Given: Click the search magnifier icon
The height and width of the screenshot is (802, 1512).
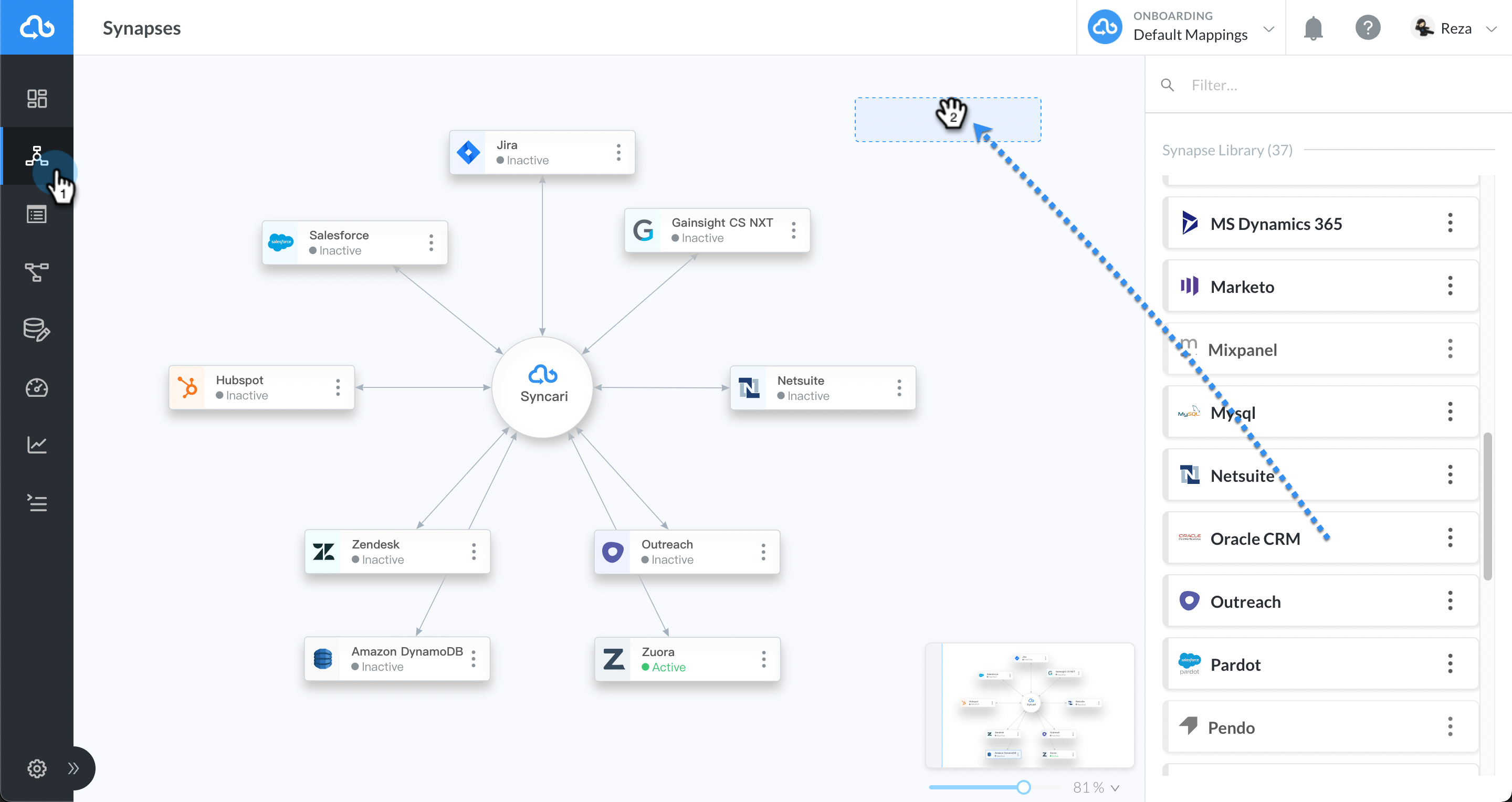Looking at the screenshot, I should (x=1168, y=85).
